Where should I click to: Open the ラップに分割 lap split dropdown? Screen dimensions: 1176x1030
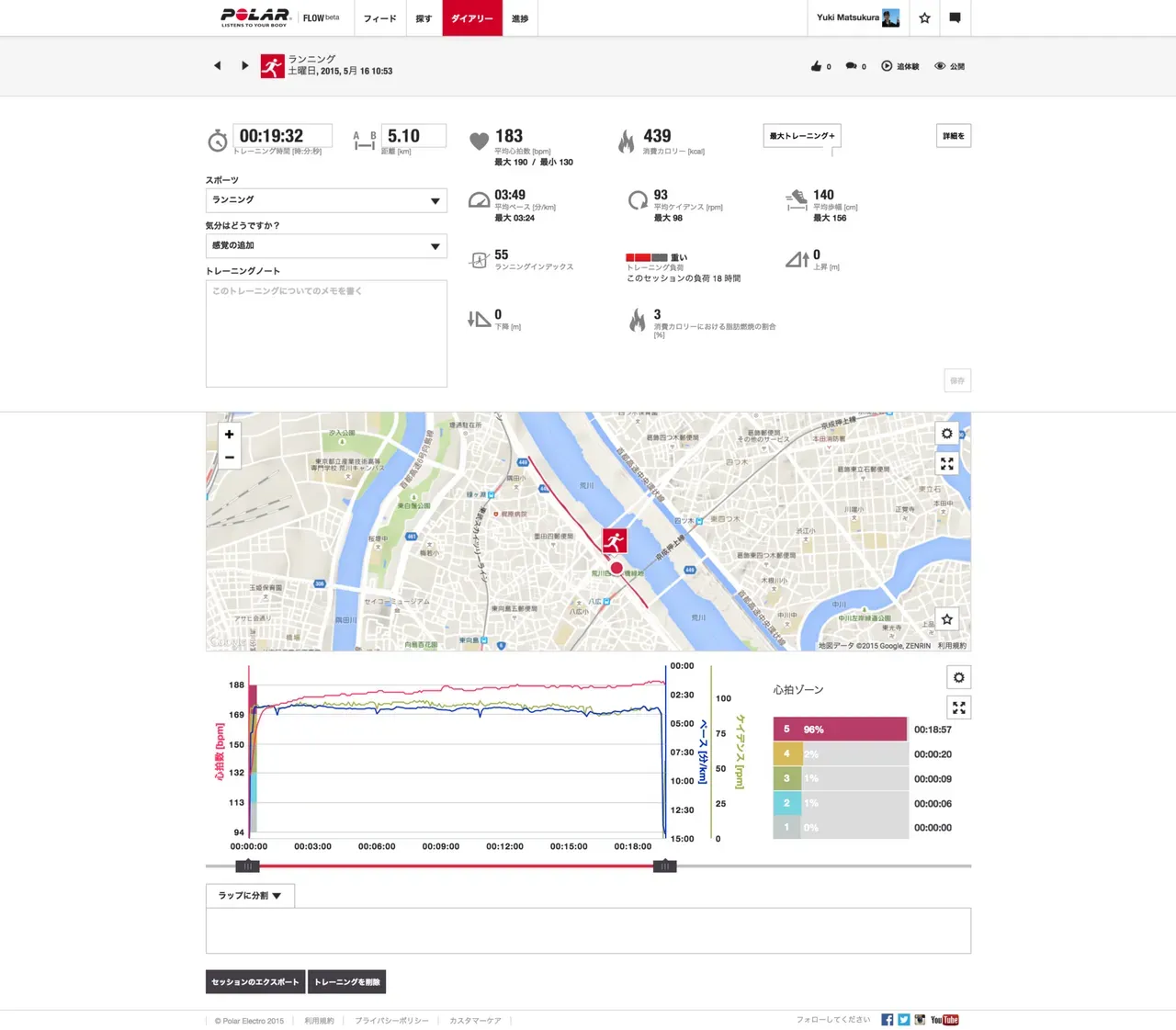pyautogui.click(x=248, y=895)
